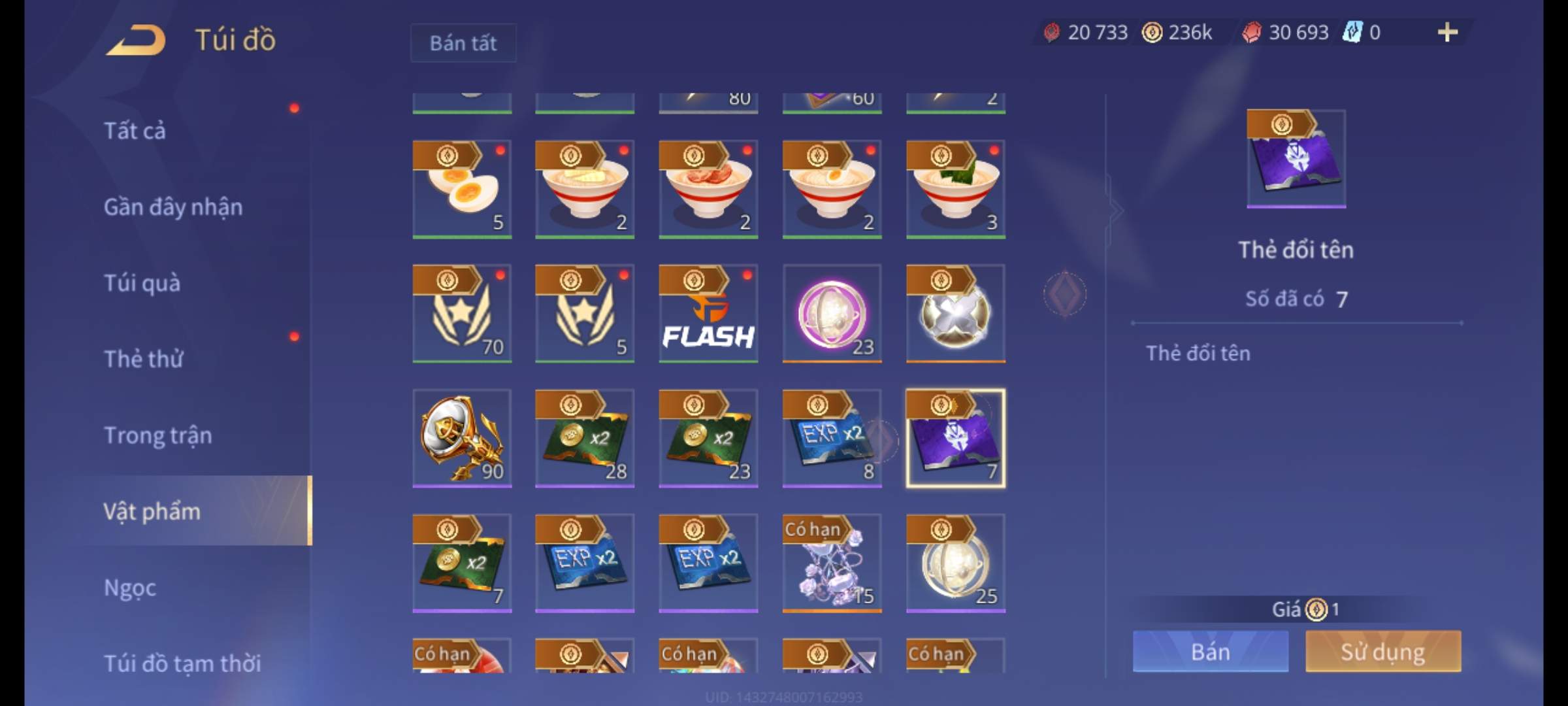Select the FLASH team logo item

tap(708, 313)
